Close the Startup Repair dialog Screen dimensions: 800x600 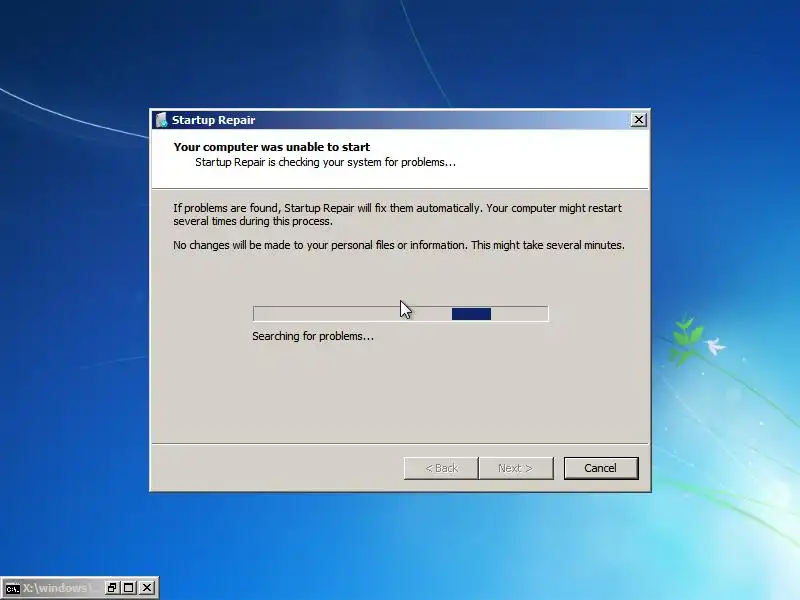[x=638, y=120]
